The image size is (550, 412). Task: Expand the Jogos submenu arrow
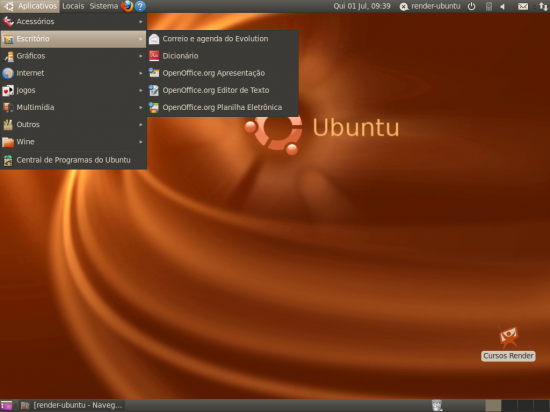coord(141,90)
